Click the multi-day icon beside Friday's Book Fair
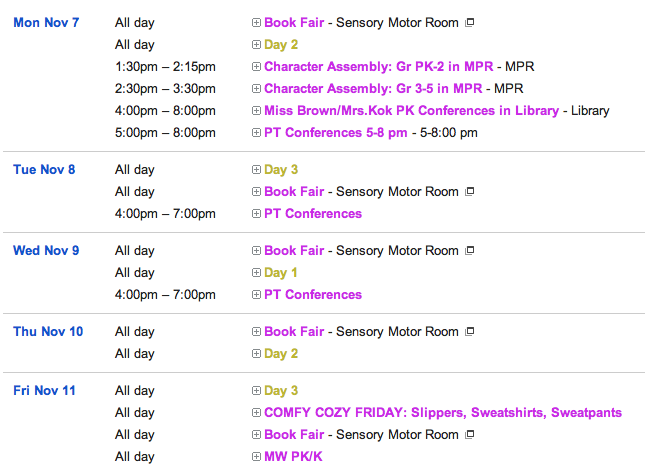This screenshot has height=474, width=645. pyautogui.click(x=469, y=434)
